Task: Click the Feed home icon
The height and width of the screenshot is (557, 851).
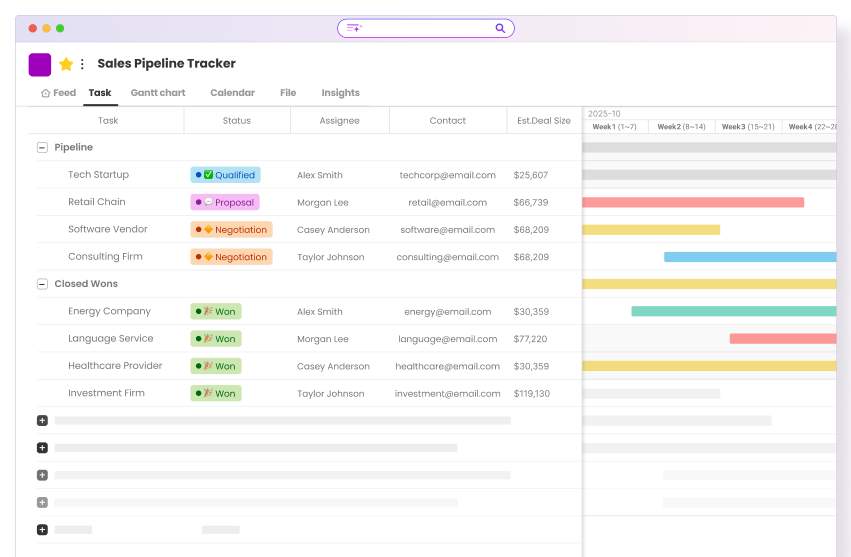Action: pos(46,93)
